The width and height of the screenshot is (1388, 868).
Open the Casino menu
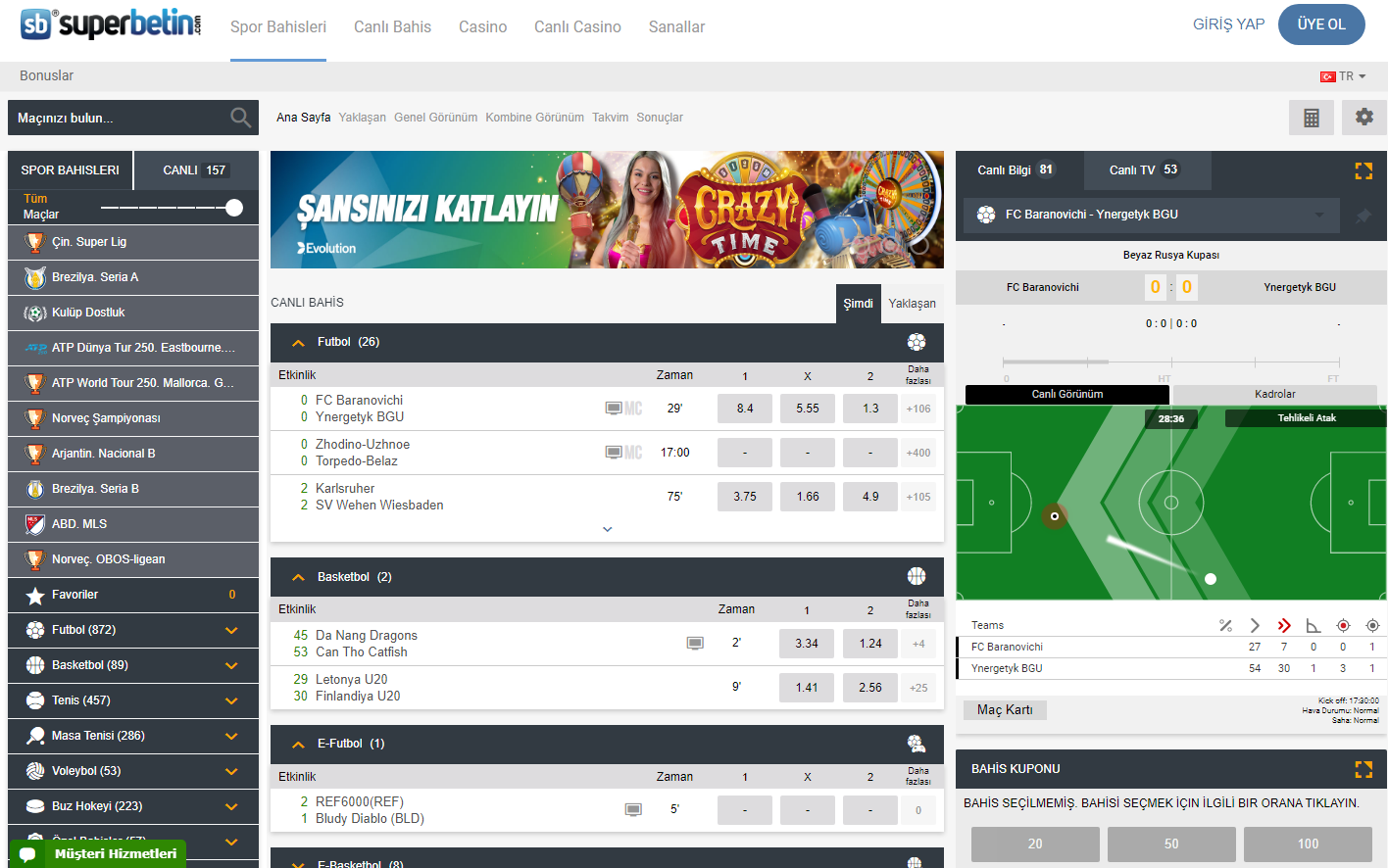click(482, 27)
